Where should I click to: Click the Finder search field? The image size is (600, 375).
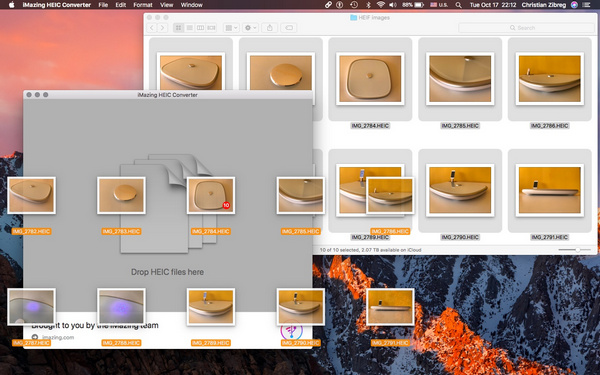[x=526, y=28]
